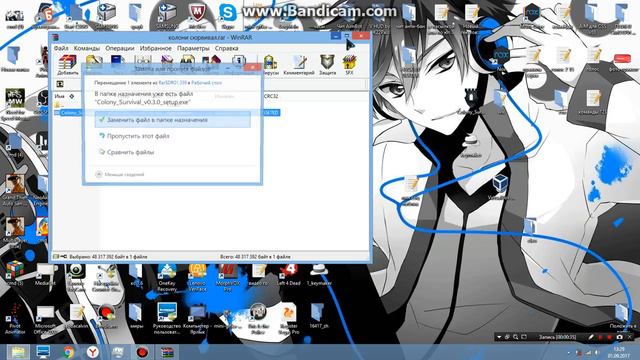This screenshot has height=360, width=640.
Task: Open the Skype desktop shortcut
Action: 227,16
